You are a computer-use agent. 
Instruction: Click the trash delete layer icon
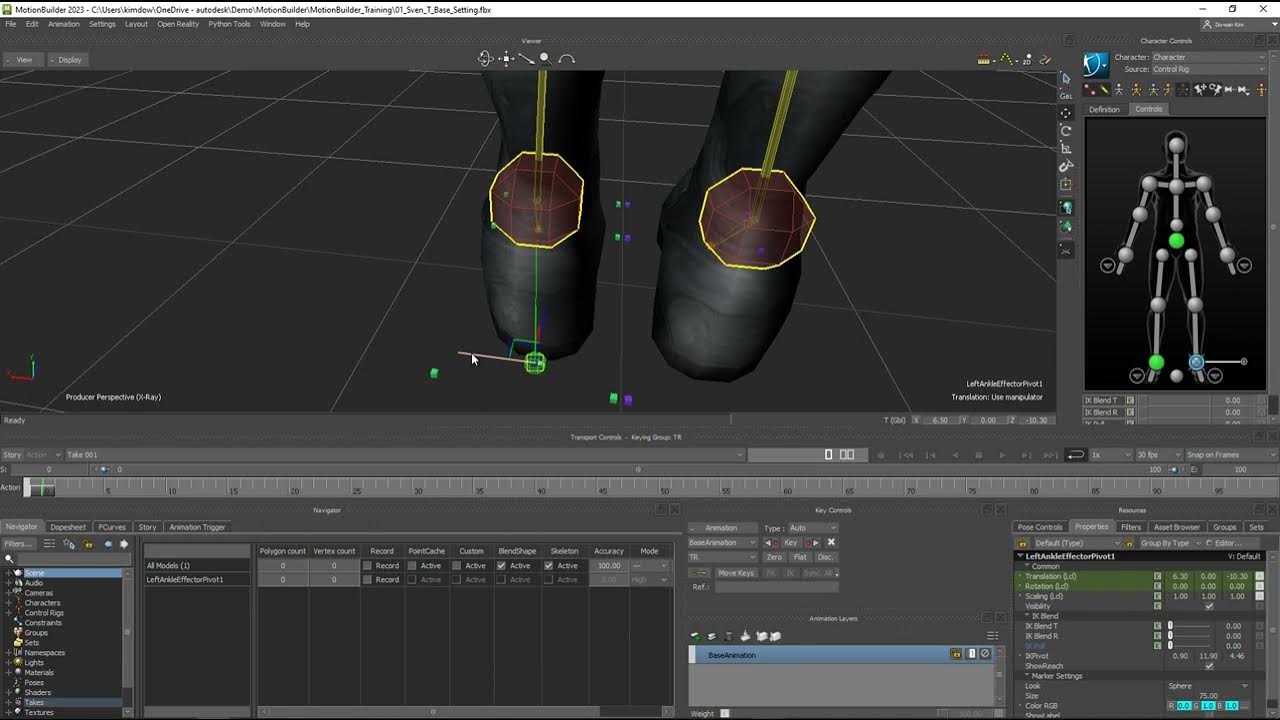coord(728,637)
